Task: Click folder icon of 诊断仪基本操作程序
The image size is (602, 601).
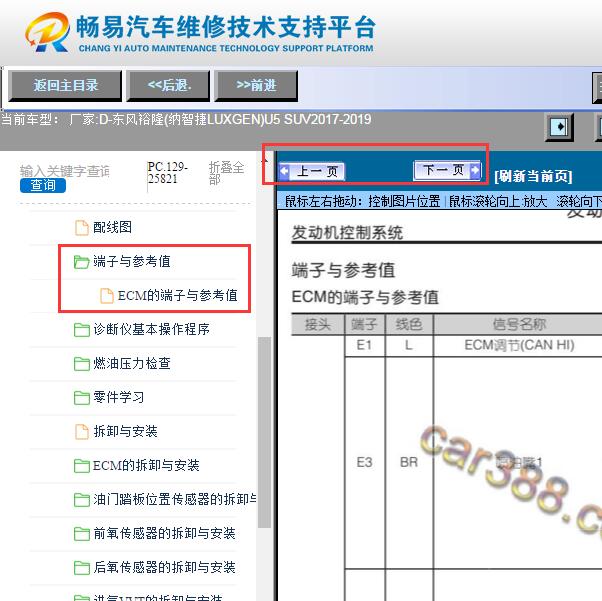Action: (81, 330)
